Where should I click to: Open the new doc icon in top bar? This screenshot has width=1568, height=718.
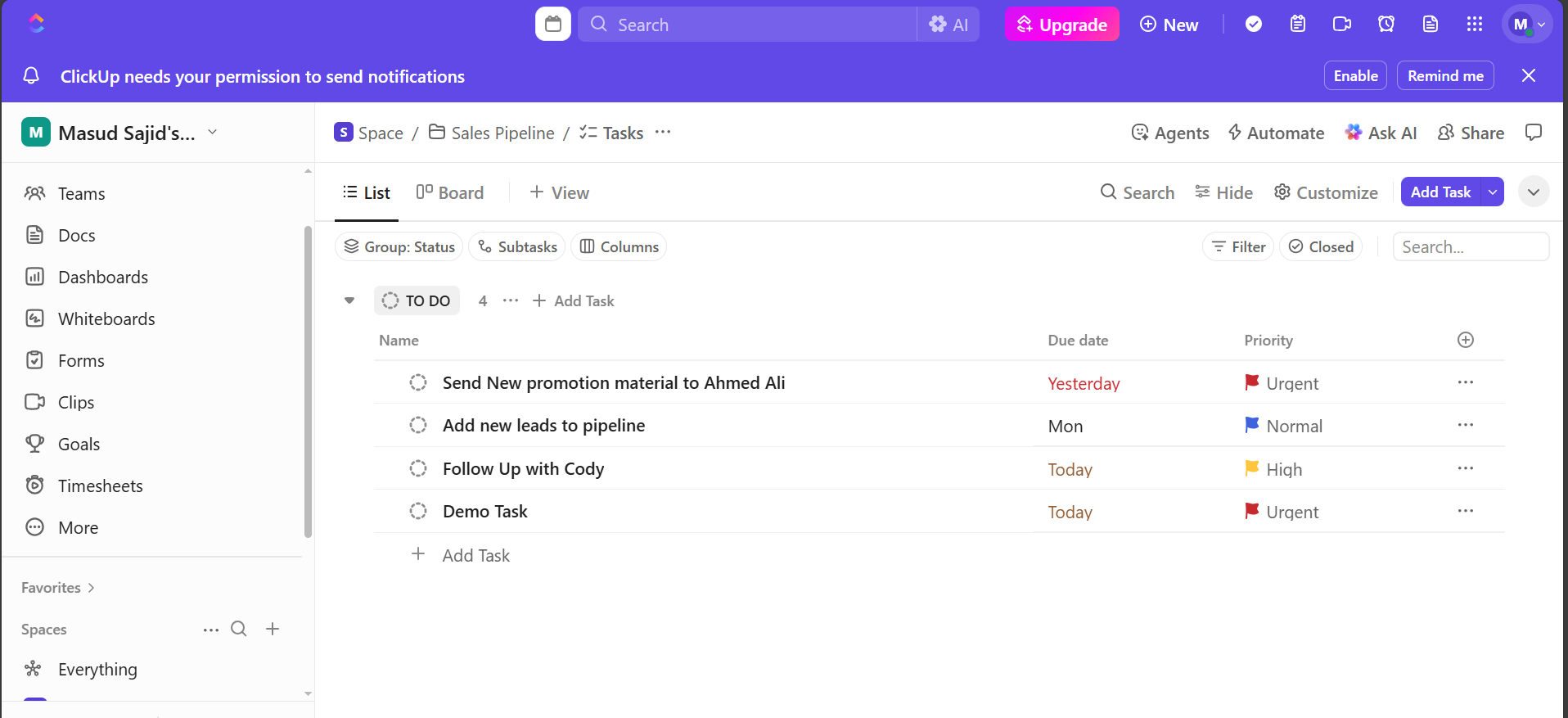point(1431,24)
